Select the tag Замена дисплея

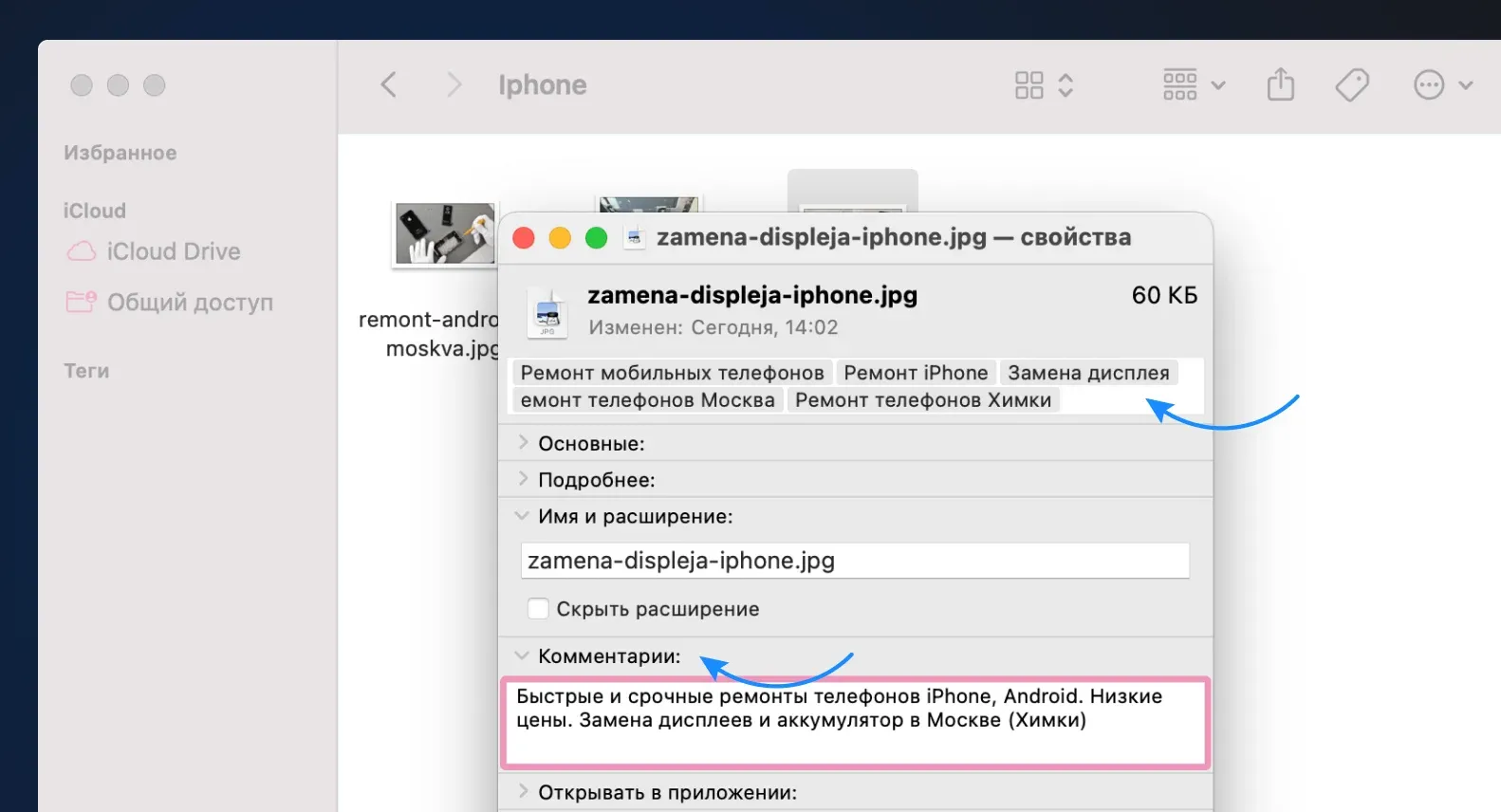coord(1088,373)
